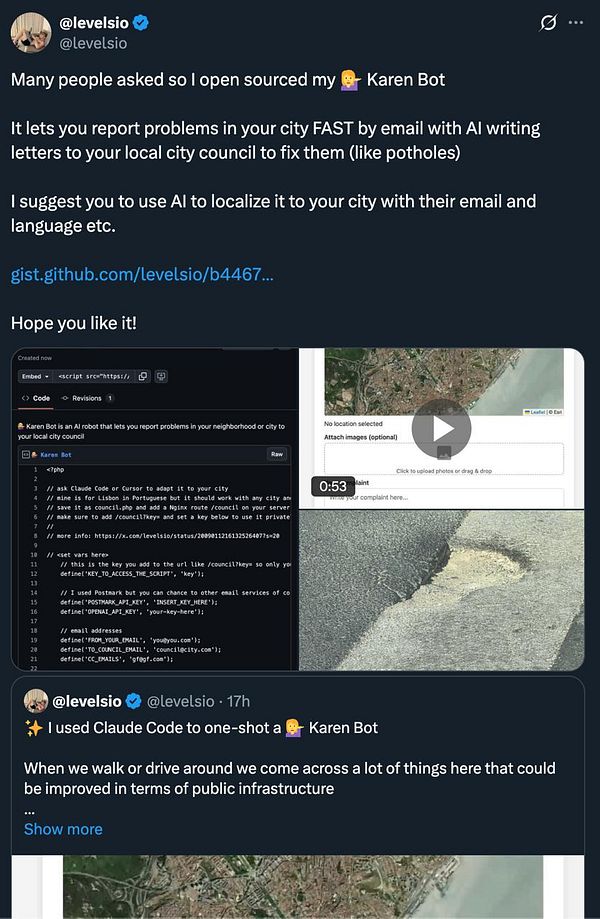Click the file icon beside Karen Bot filename
This screenshot has width=600, height=919.
[26, 452]
